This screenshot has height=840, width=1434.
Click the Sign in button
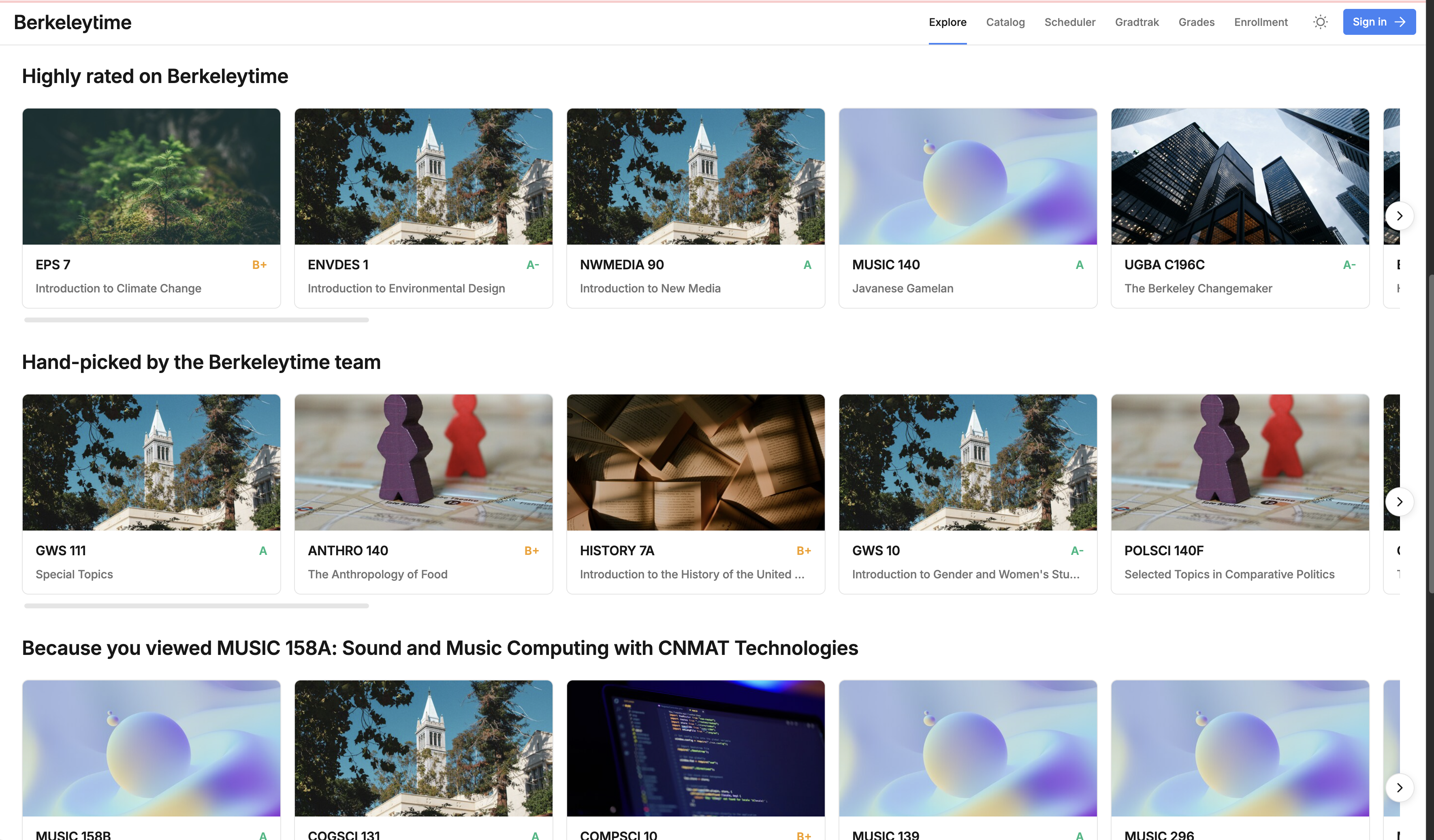[x=1379, y=22]
